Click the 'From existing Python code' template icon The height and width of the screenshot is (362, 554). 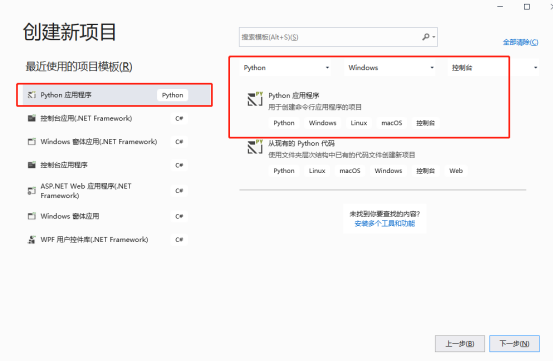[255, 147]
